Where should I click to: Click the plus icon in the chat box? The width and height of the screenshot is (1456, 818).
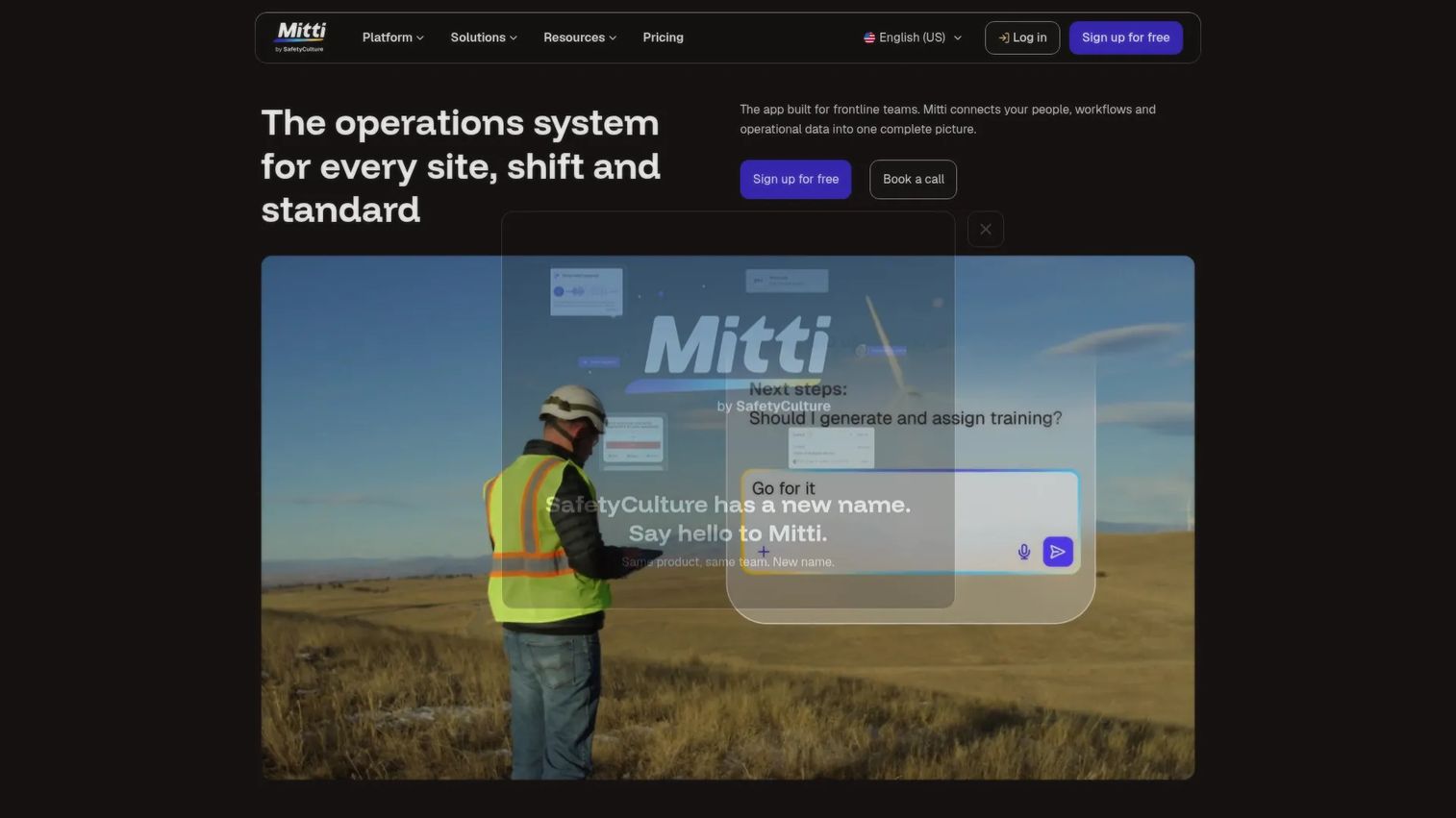coord(763,552)
